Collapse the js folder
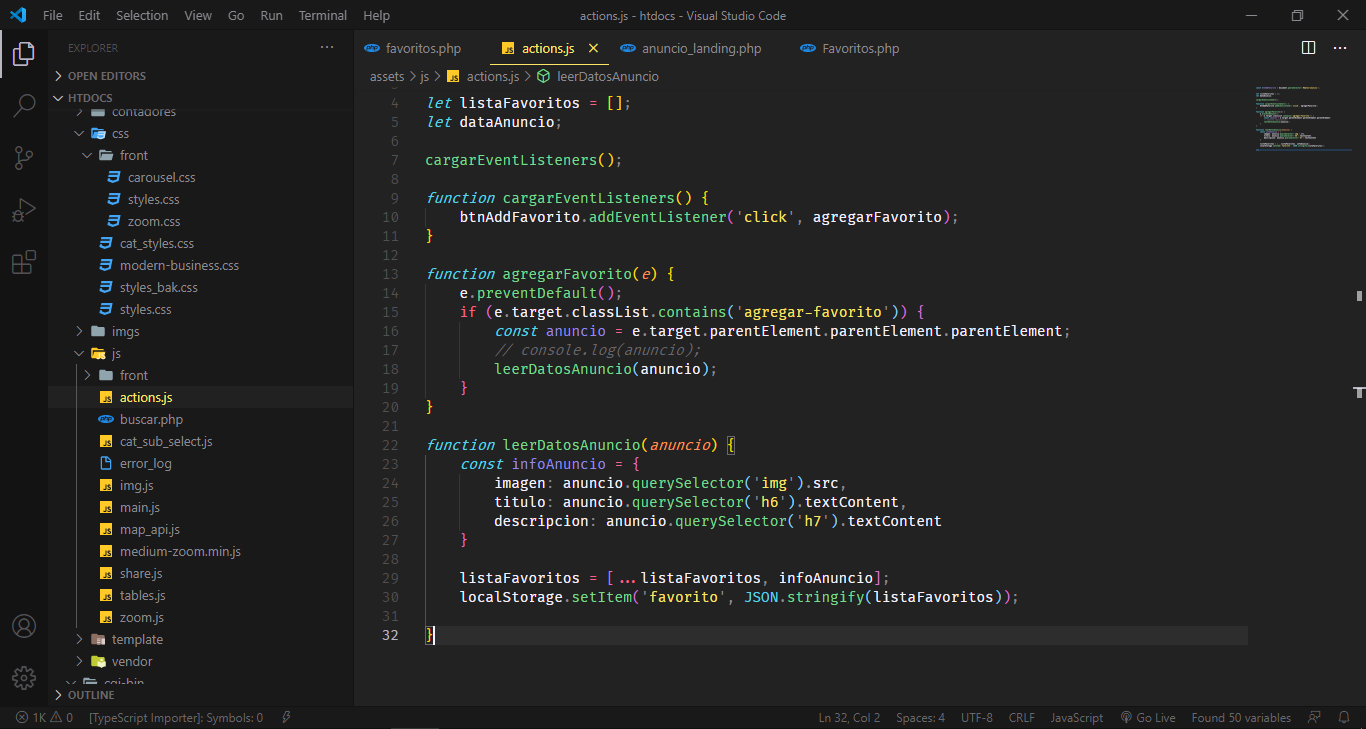The width and height of the screenshot is (1366, 729). (x=115, y=353)
